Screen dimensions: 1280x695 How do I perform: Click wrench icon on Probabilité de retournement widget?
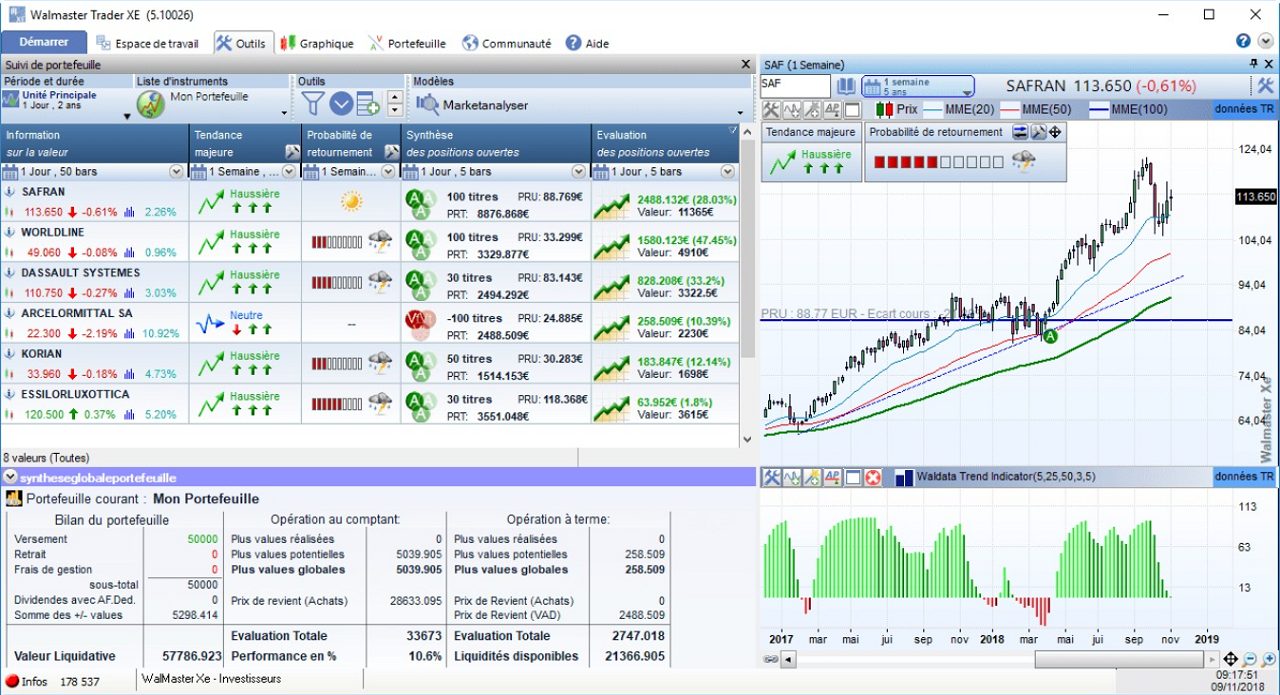click(1038, 132)
